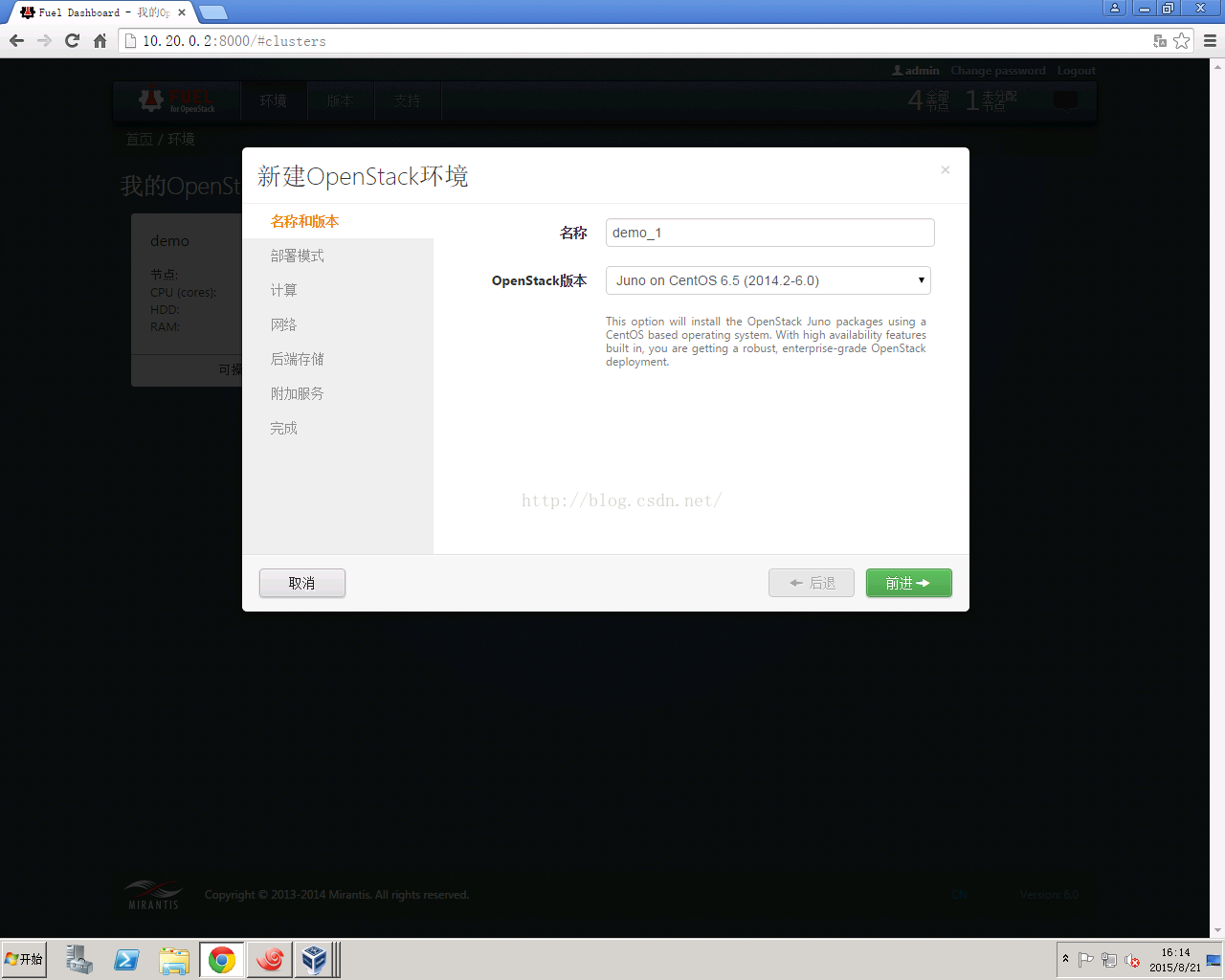Reload the page with refresh icon

click(x=72, y=40)
